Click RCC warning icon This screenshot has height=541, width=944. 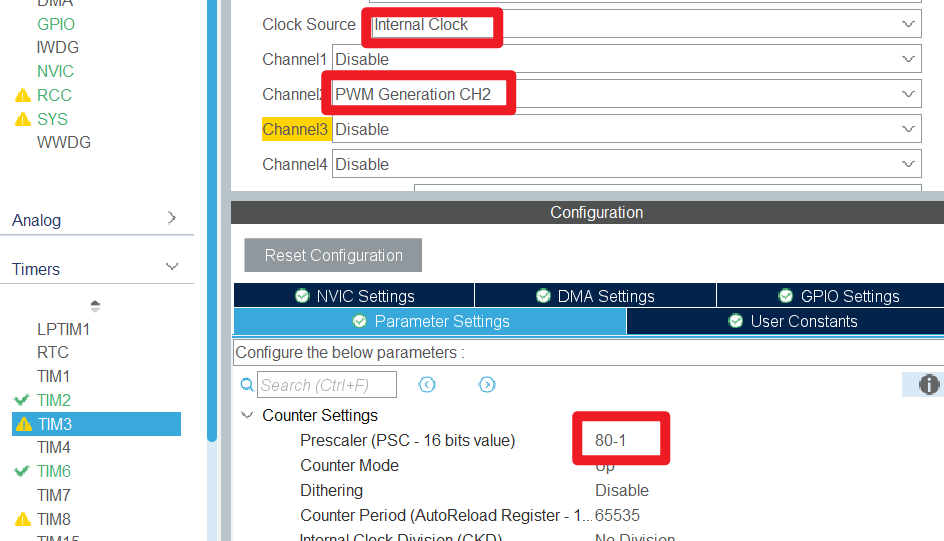[x=23, y=95]
